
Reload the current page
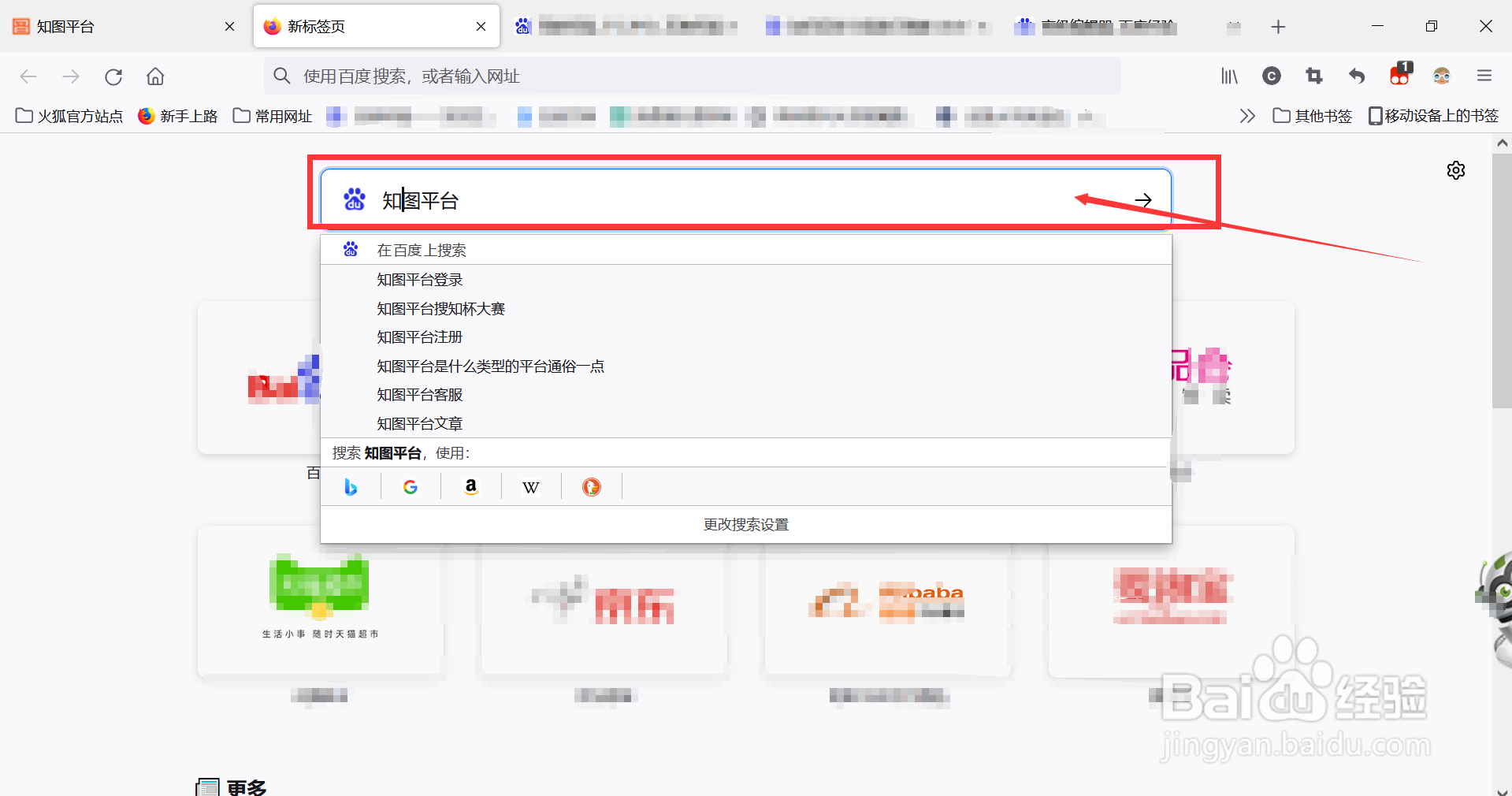point(113,76)
